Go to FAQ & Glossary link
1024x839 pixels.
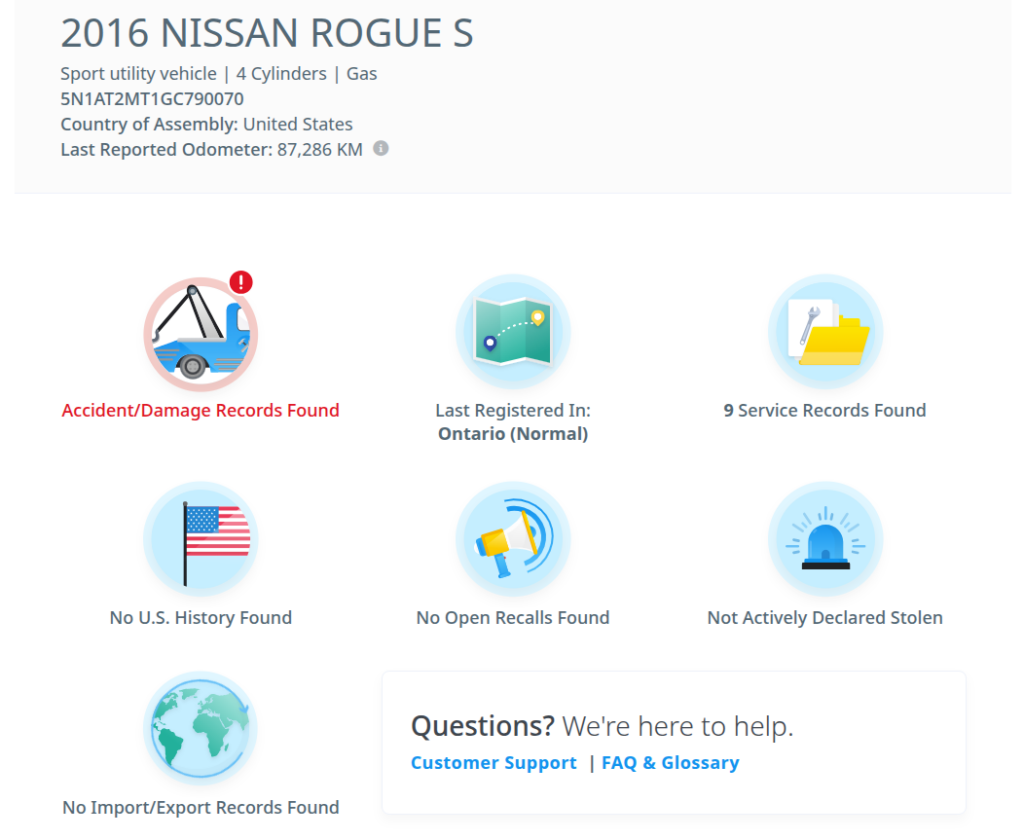(670, 763)
